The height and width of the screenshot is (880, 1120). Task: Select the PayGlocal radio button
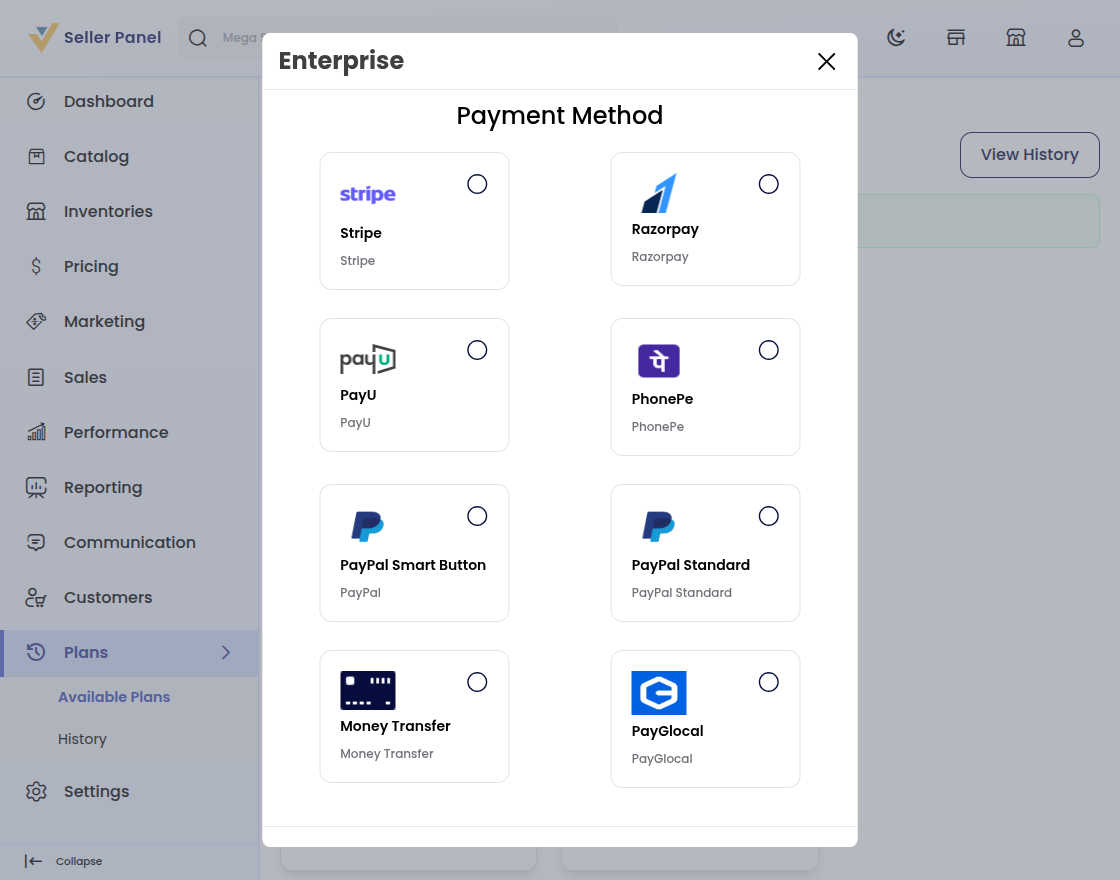769,682
